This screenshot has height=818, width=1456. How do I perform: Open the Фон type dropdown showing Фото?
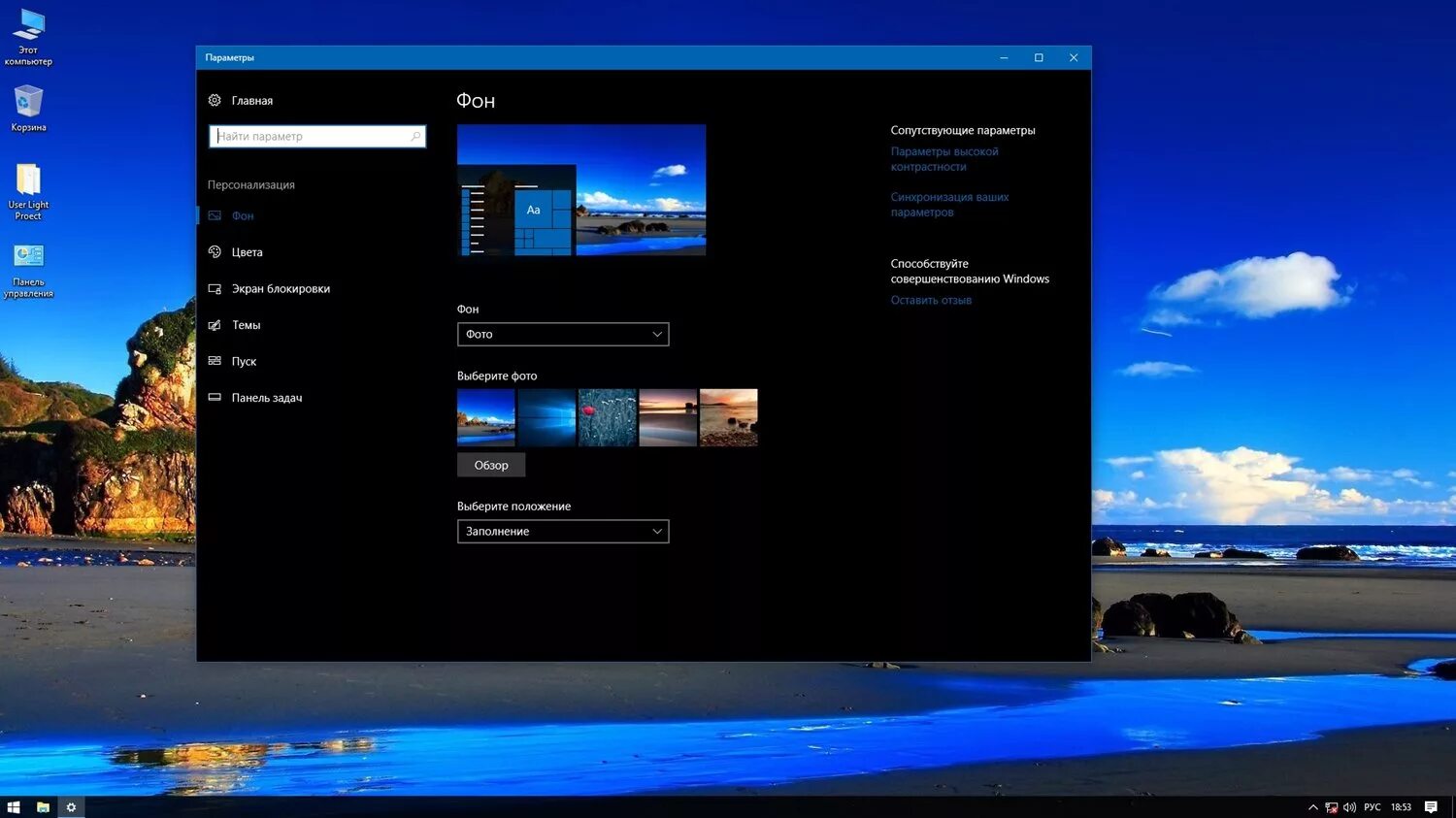pyautogui.click(x=563, y=334)
